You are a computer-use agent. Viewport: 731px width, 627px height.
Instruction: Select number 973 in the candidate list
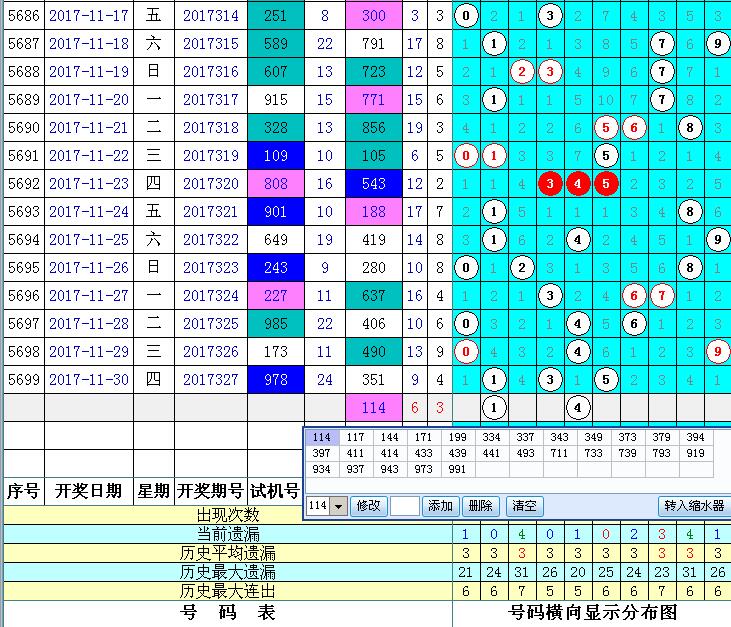click(424, 469)
